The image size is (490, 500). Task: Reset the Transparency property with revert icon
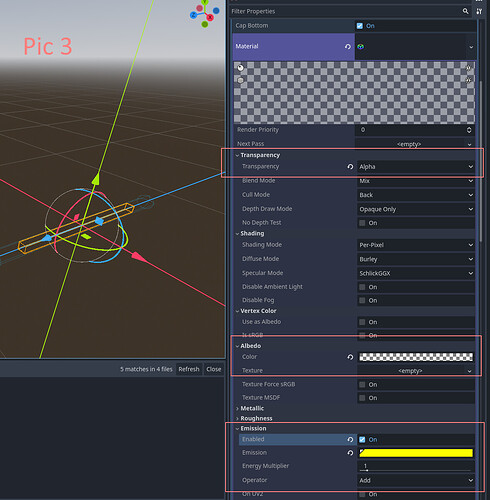pos(350,167)
